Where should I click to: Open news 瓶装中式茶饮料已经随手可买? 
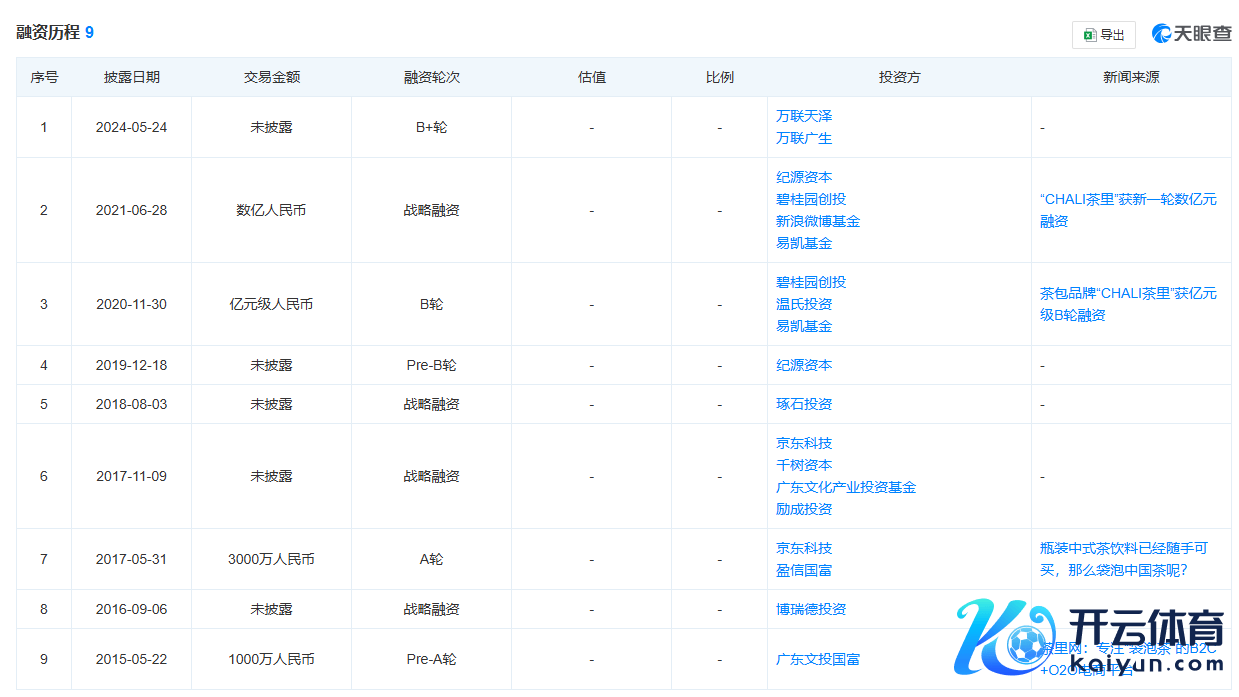coord(1124,559)
